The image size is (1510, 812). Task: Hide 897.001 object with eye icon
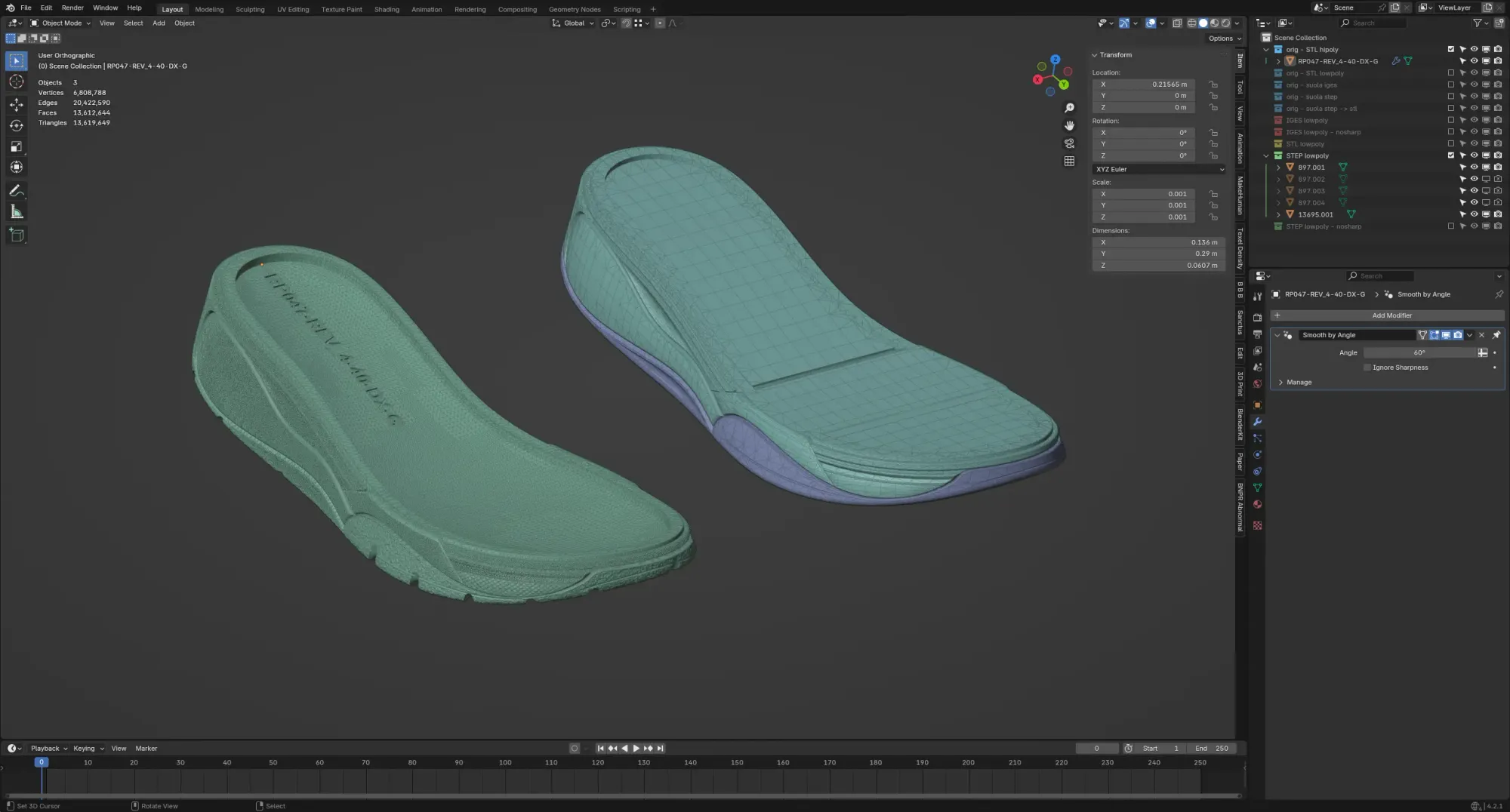click(x=1474, y=168)
